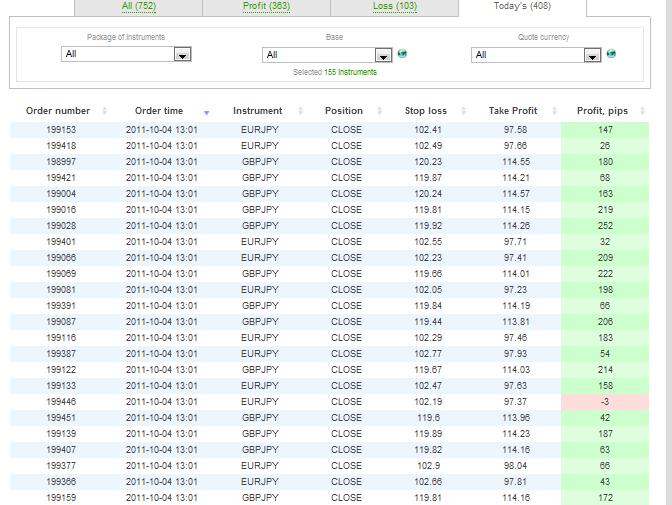This screenshot has width=672, height=505.
Task: Click the Order time column header
Action: [159, 111]
